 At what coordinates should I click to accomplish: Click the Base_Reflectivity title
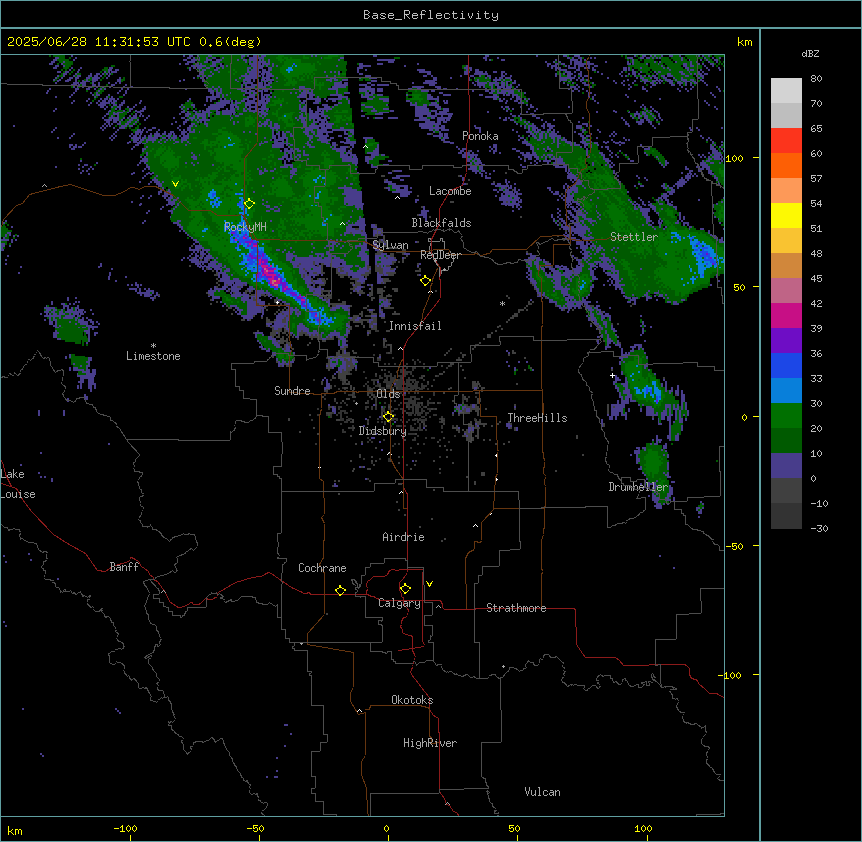(x=431, y=15)
